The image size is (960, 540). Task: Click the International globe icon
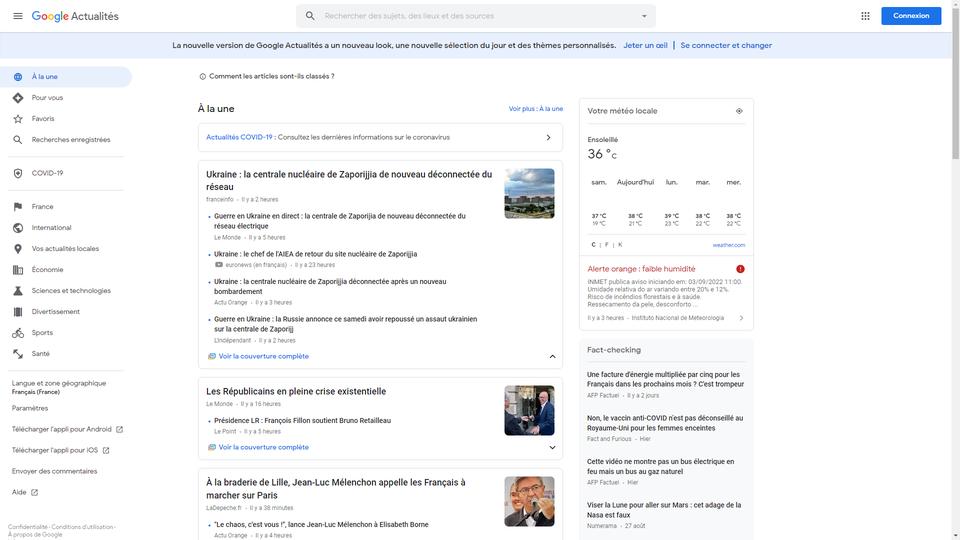(x=18, y=228)
